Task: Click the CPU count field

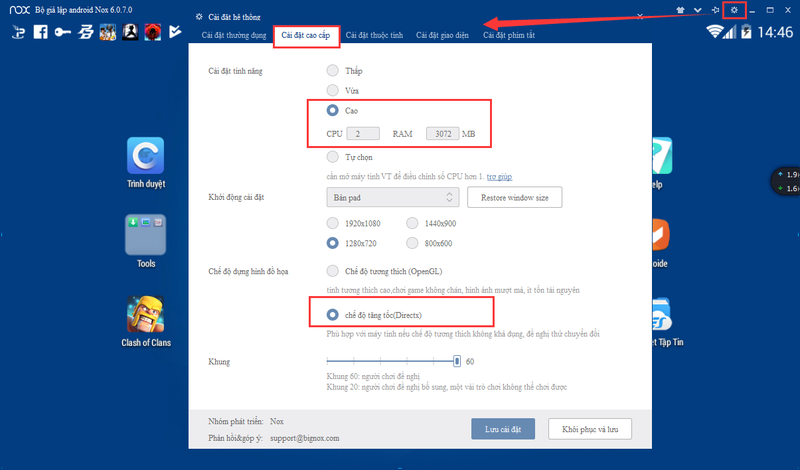Action: pos(363,134)
